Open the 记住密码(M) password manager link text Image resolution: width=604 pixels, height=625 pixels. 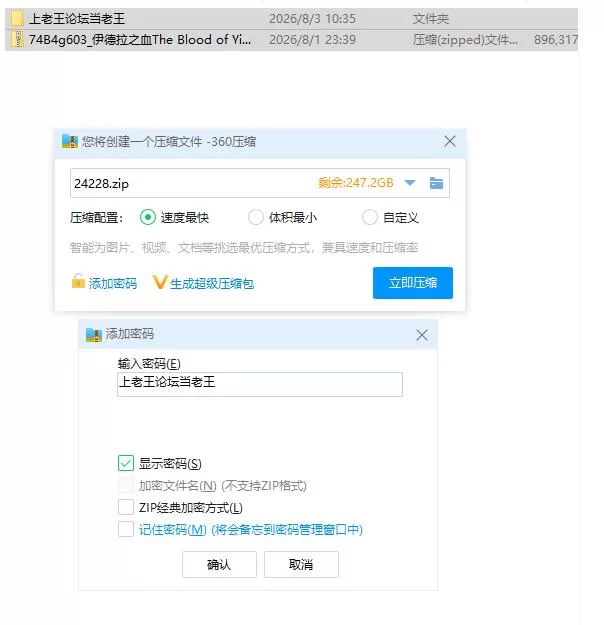click(251, 530)
